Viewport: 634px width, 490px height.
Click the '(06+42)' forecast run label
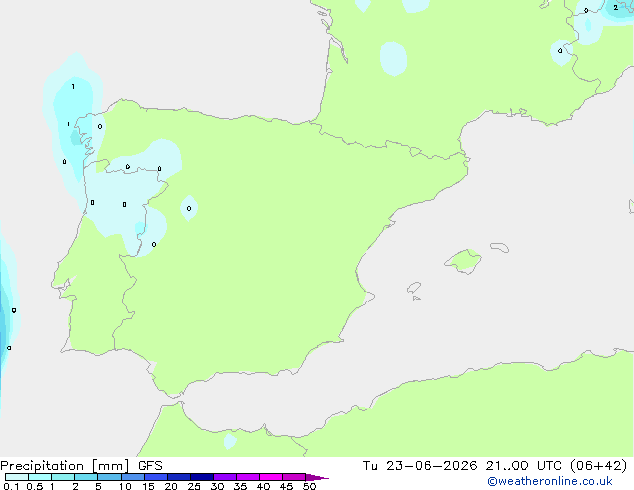(598, 466)
